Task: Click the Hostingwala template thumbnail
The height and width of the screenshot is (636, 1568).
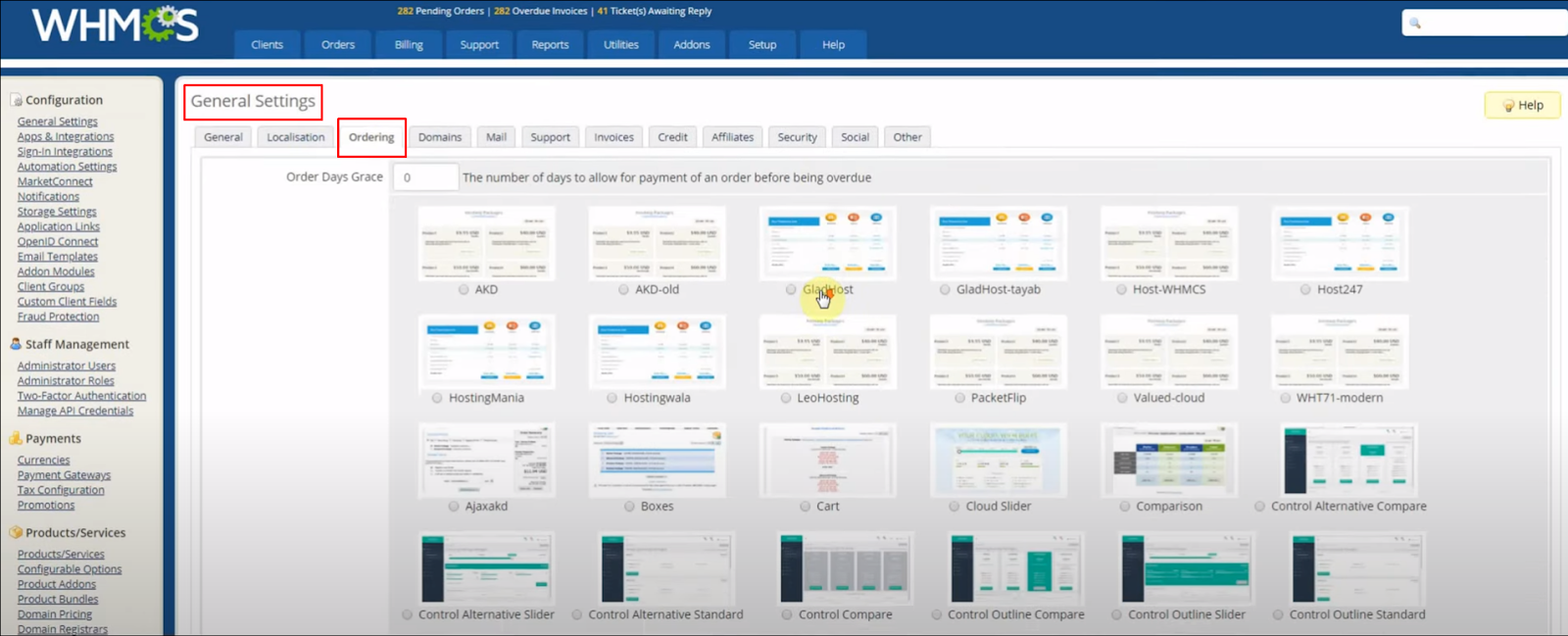Action: point(657,352)
